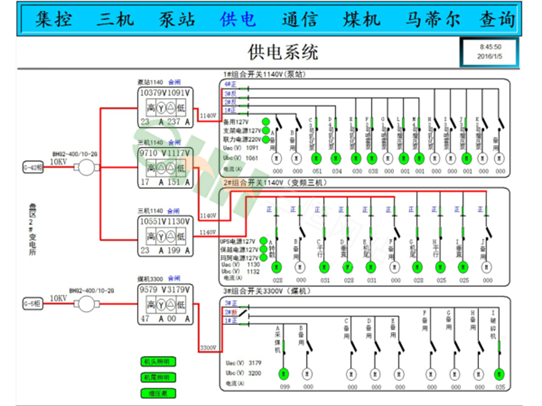This screenshot has height=406, width=542.
Task: Open the 集控 tab
Action: click(54, 19)
